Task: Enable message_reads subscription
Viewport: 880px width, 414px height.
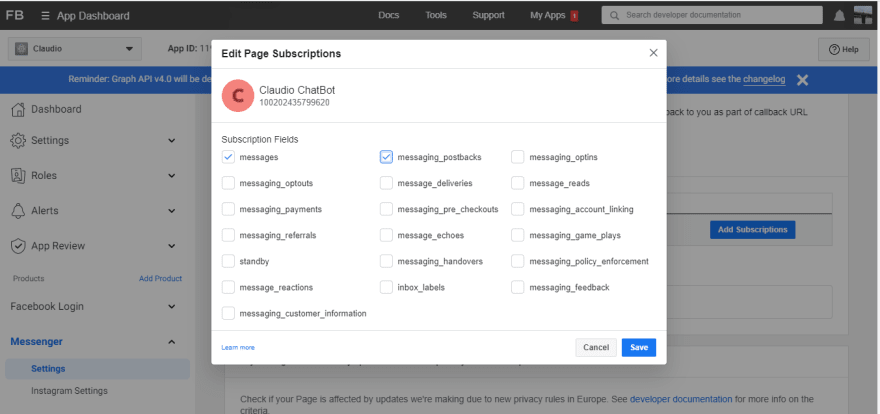Action: pyautogui.click(x=517, y=183)
